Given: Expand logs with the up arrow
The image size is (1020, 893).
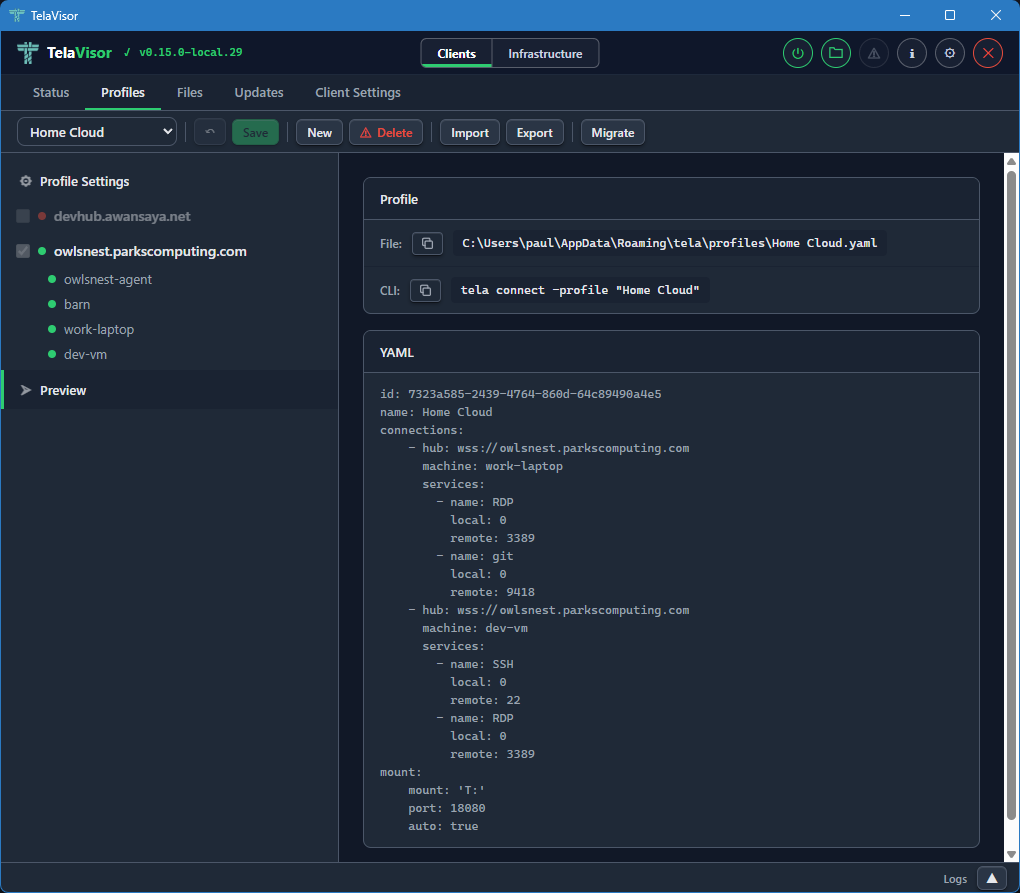Looking at the screenshot, I should pyautogui.click(x=992, y=879).
